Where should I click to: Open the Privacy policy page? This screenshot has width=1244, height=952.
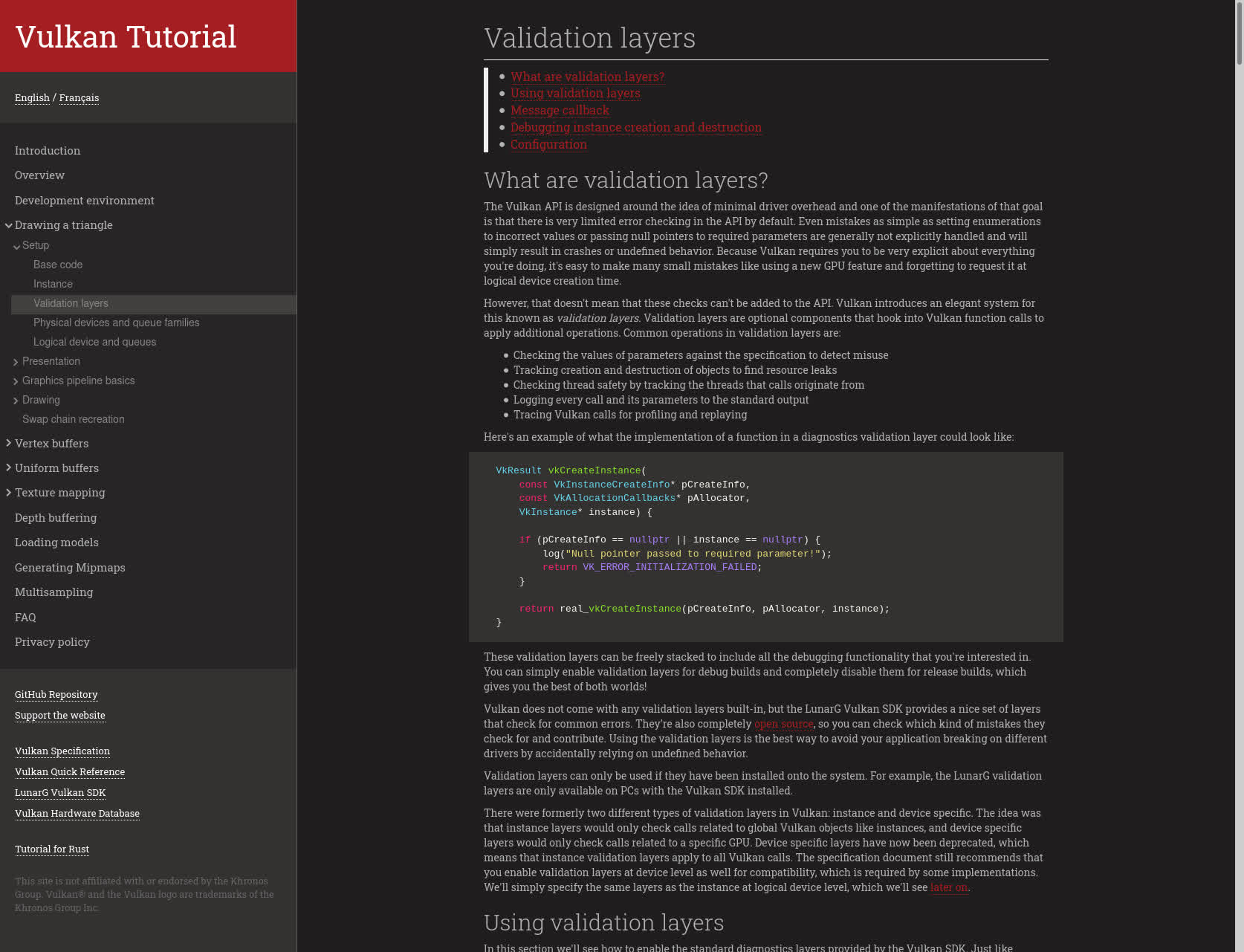click(52, 641)
